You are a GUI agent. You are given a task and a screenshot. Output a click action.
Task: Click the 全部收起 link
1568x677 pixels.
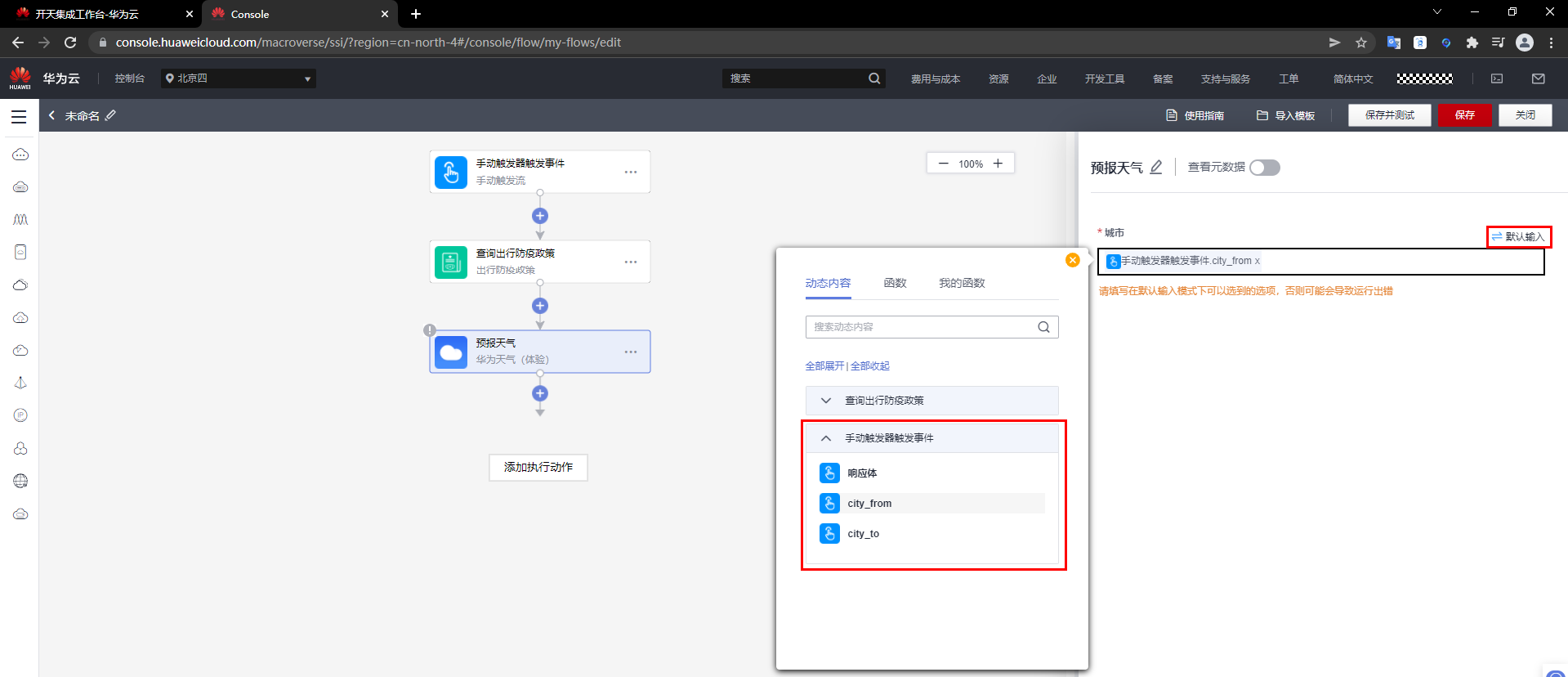tap(870, 365)
